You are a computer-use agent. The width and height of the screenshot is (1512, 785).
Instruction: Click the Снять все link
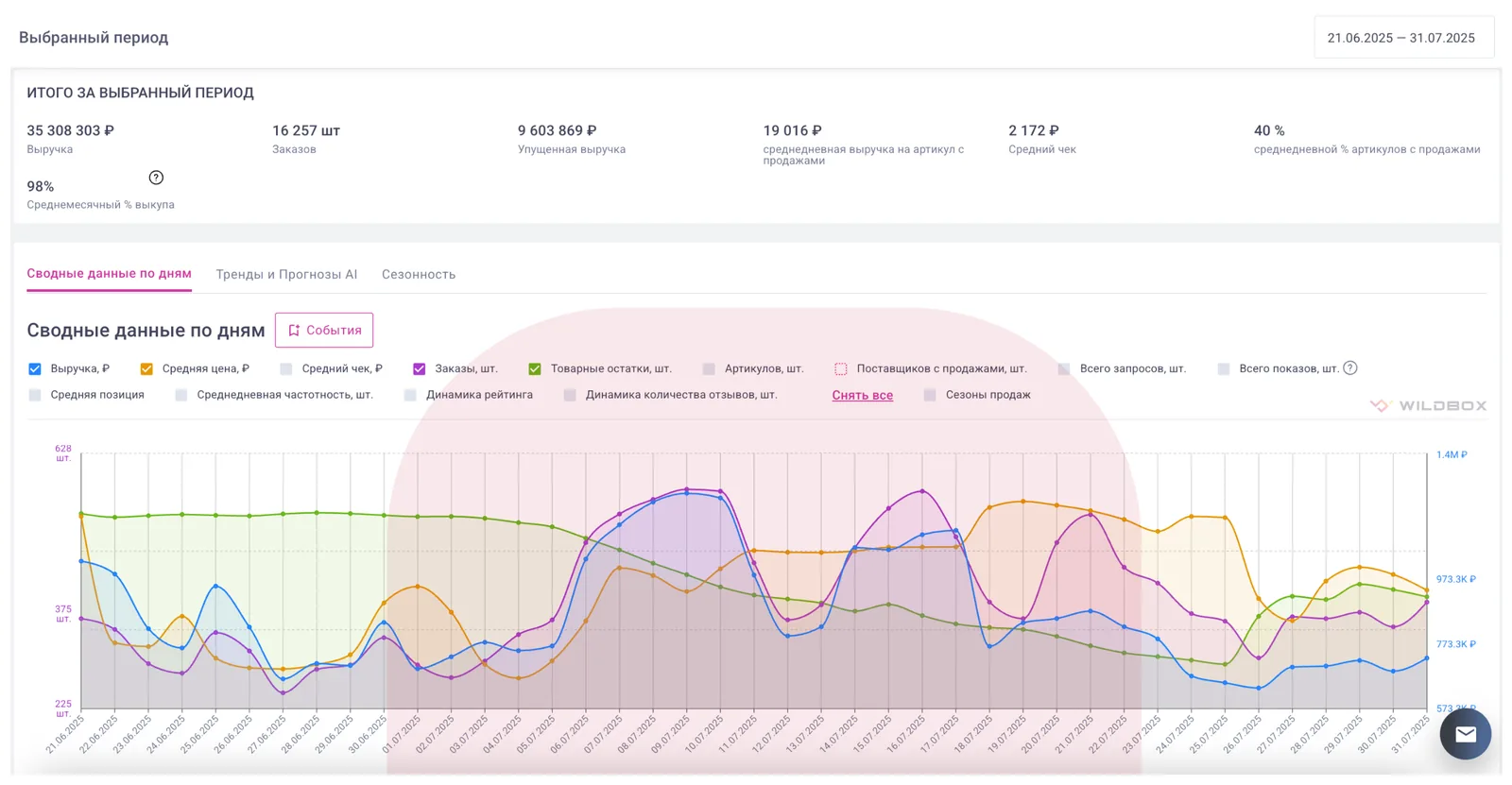(x=863, y=395)
